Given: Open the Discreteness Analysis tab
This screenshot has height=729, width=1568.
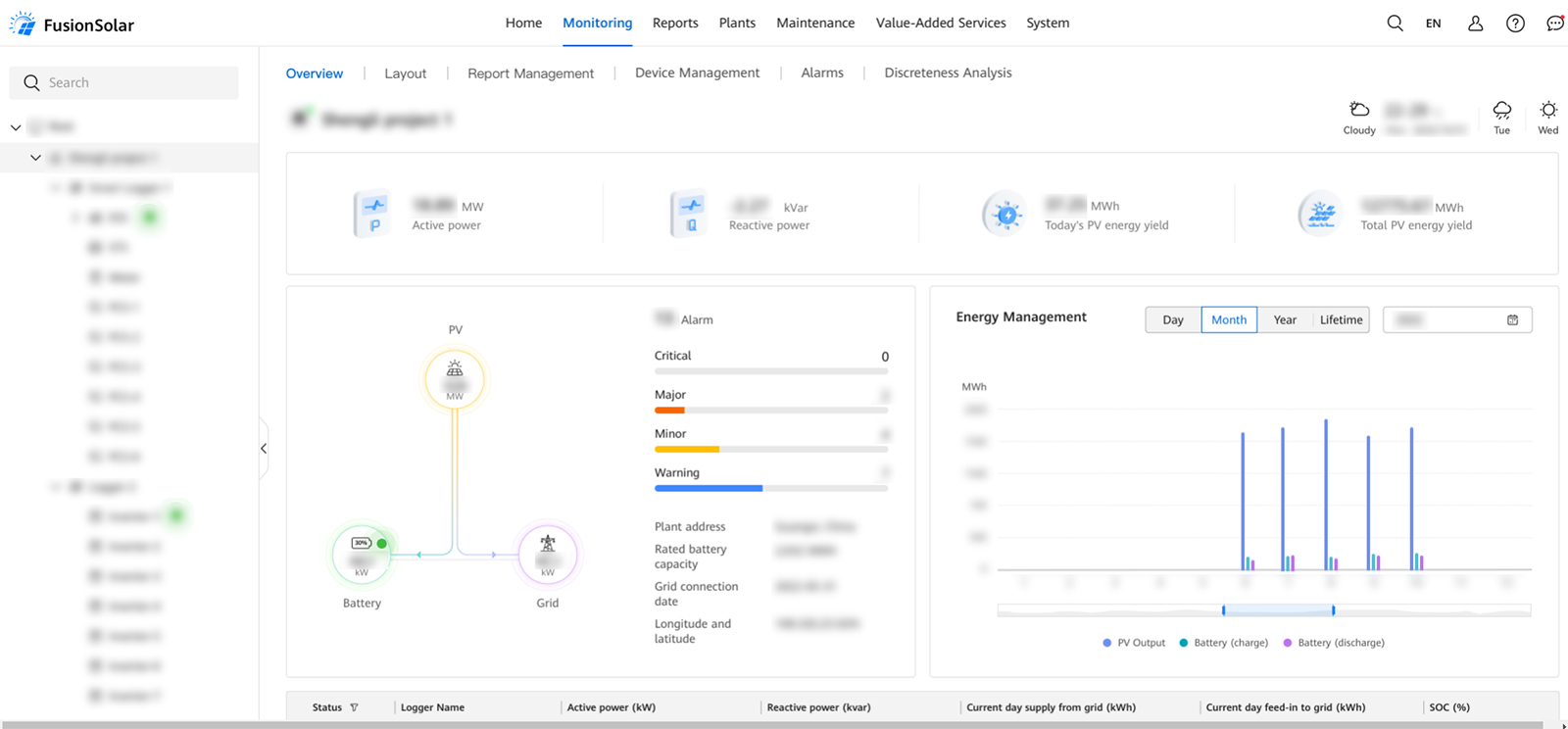Looking at the screenshot, I should click(948, 73).
